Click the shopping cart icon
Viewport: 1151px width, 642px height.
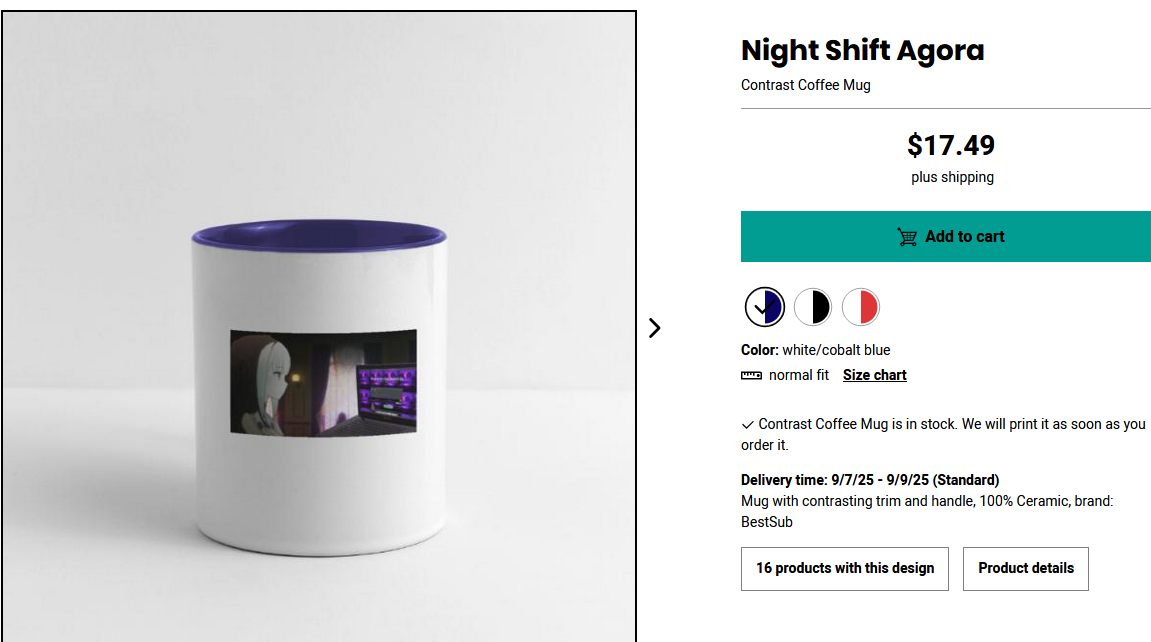point(907,237)
